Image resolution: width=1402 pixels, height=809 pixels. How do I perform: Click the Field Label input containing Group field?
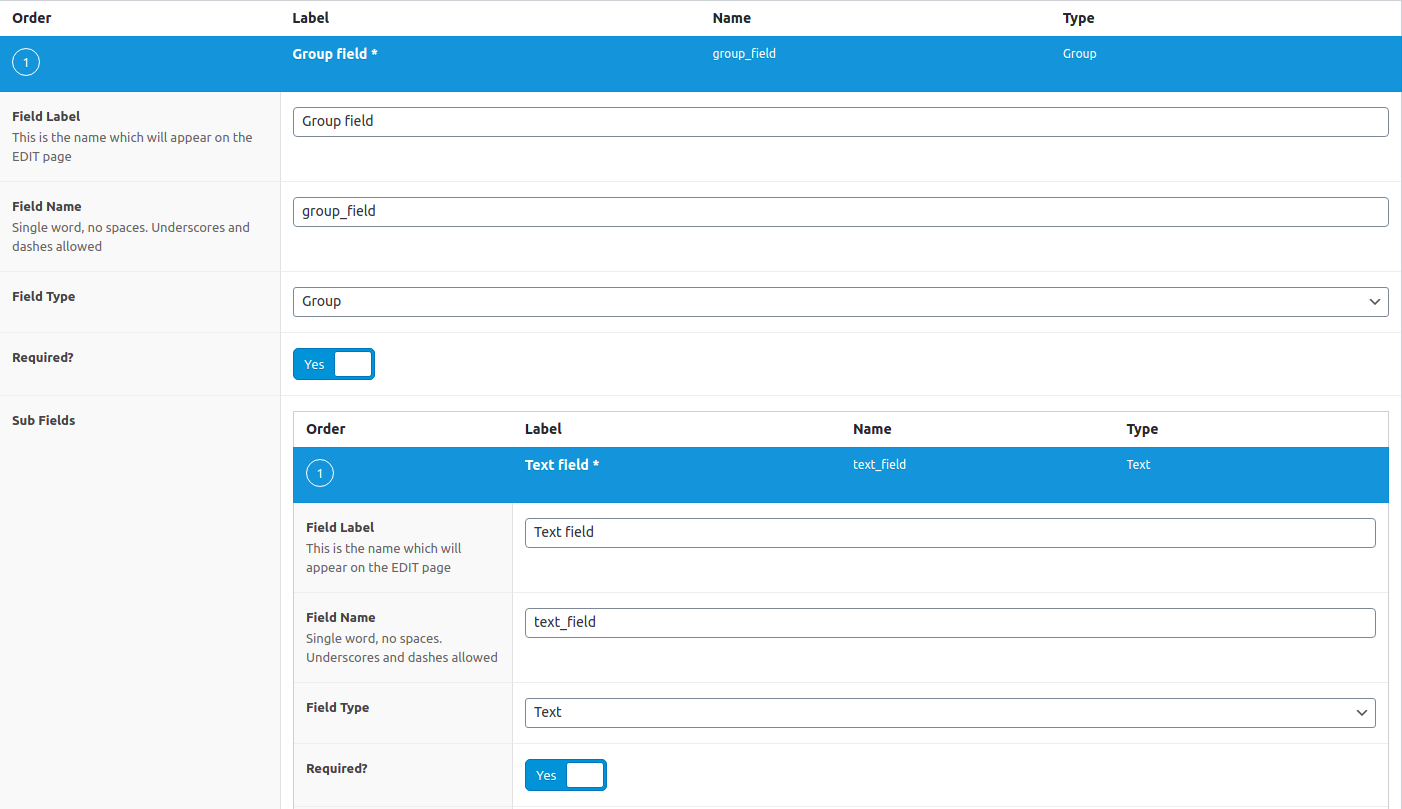coord(840,121)
